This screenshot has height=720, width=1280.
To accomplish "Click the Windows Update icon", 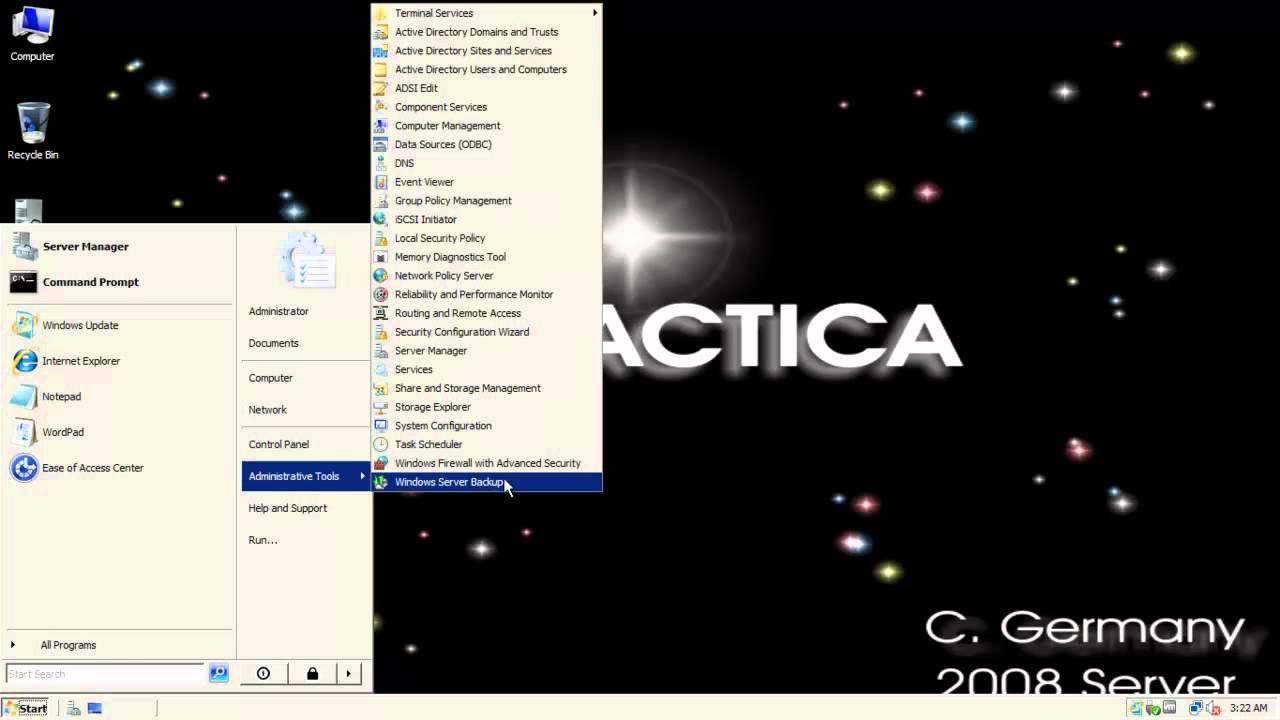I will (x=24, y=325).
